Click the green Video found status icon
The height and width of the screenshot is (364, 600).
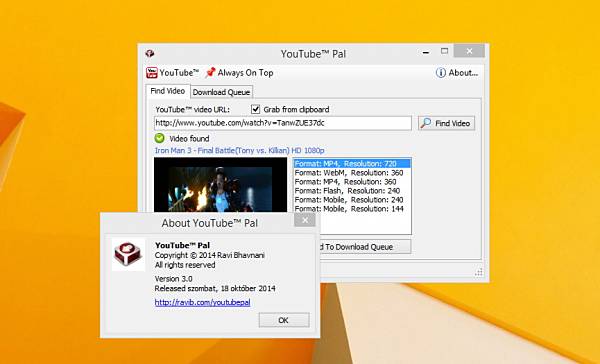(159, 138)
